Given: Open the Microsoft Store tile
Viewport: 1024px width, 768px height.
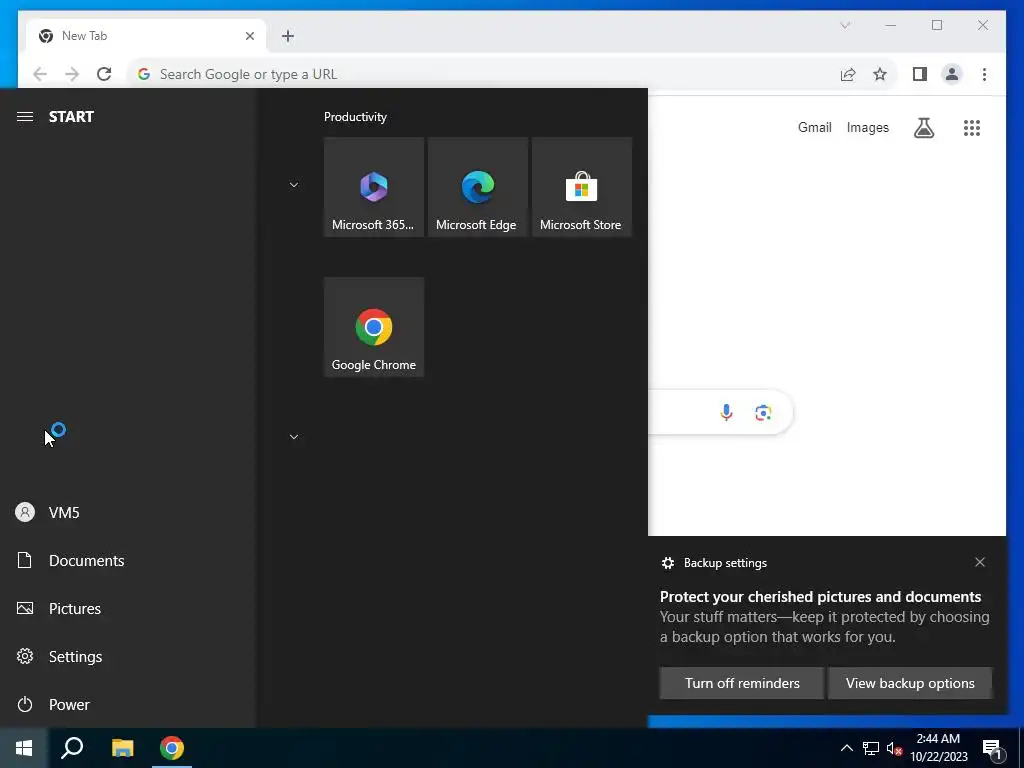Looking at the screenshot, I should point(582,187).
